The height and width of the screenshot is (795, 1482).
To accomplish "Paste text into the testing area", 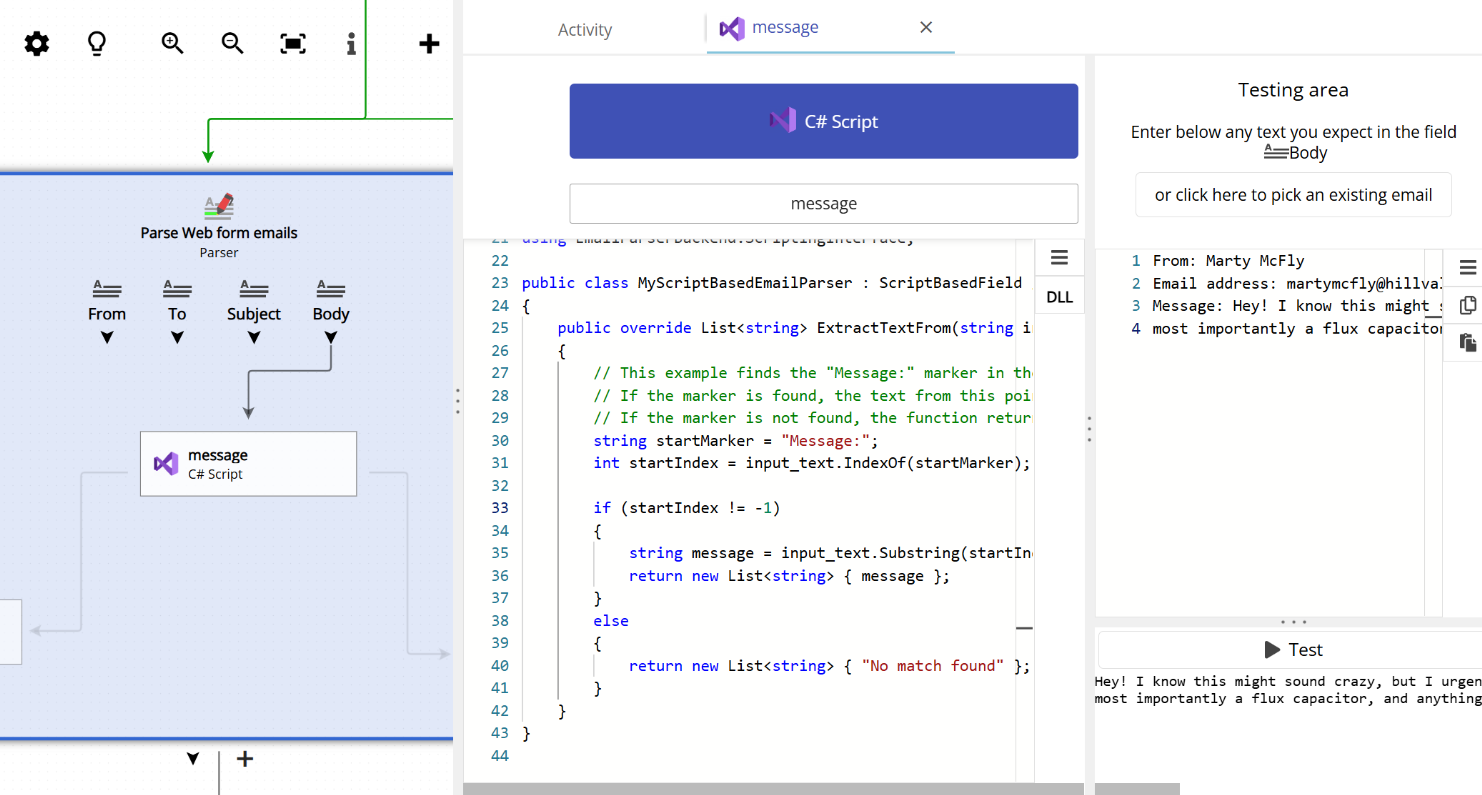I will [x=1468, y=342].
